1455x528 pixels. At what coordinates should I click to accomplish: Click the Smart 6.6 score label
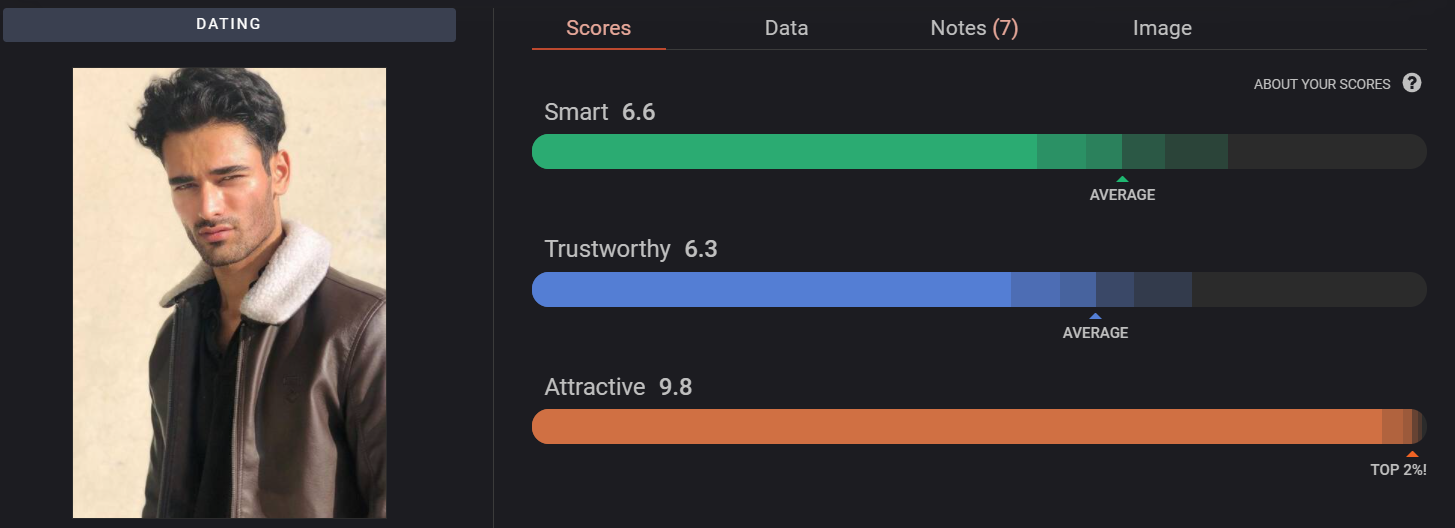[x=600, y=112]
